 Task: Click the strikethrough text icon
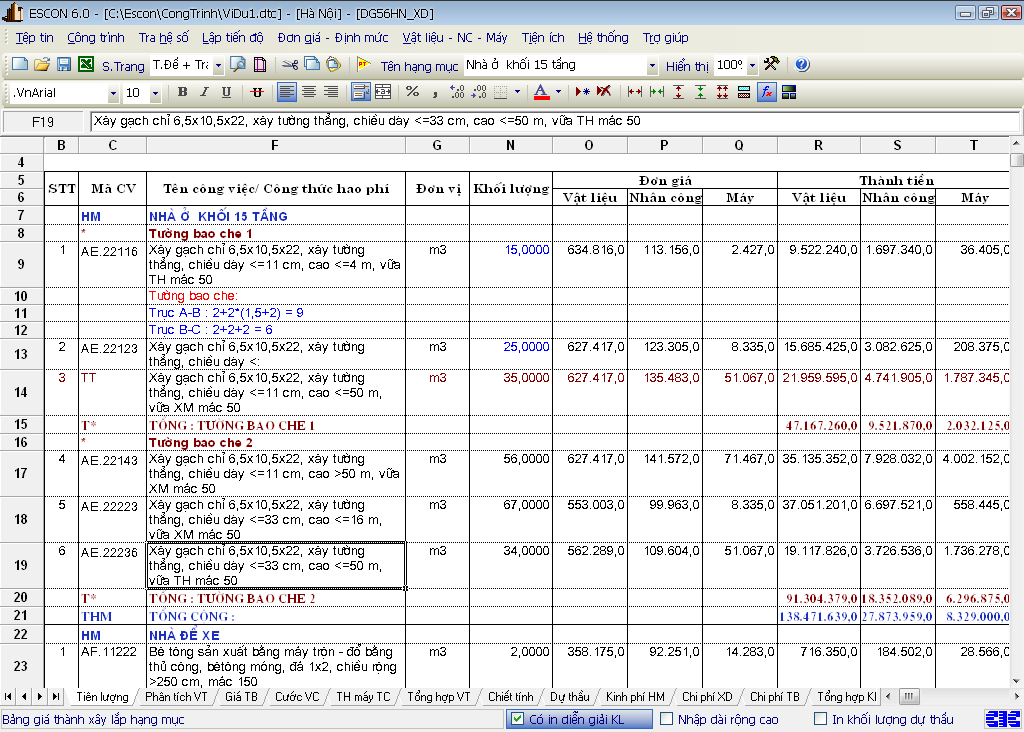[257, 92]
